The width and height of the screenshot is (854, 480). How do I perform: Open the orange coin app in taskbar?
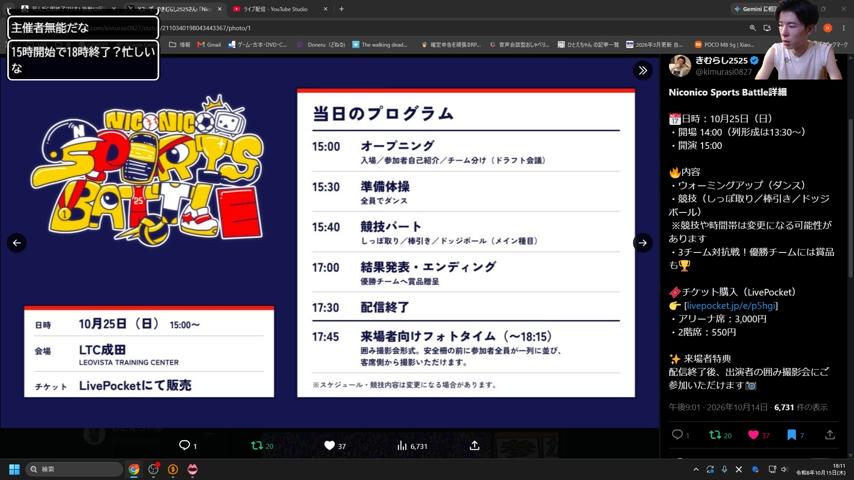click(173, 469)
